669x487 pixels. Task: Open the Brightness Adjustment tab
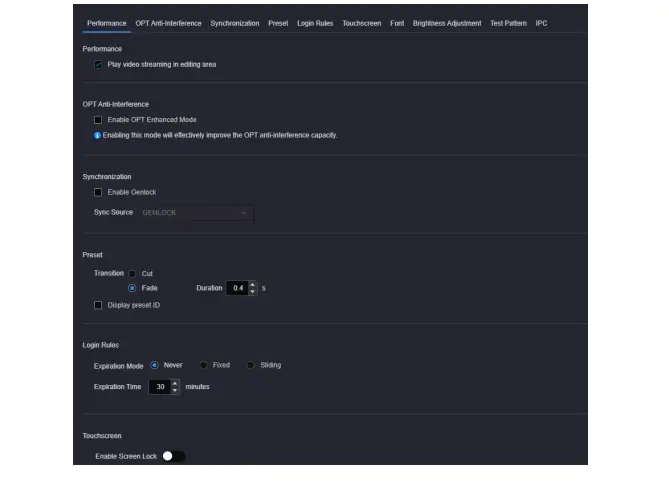pos(447,23)
